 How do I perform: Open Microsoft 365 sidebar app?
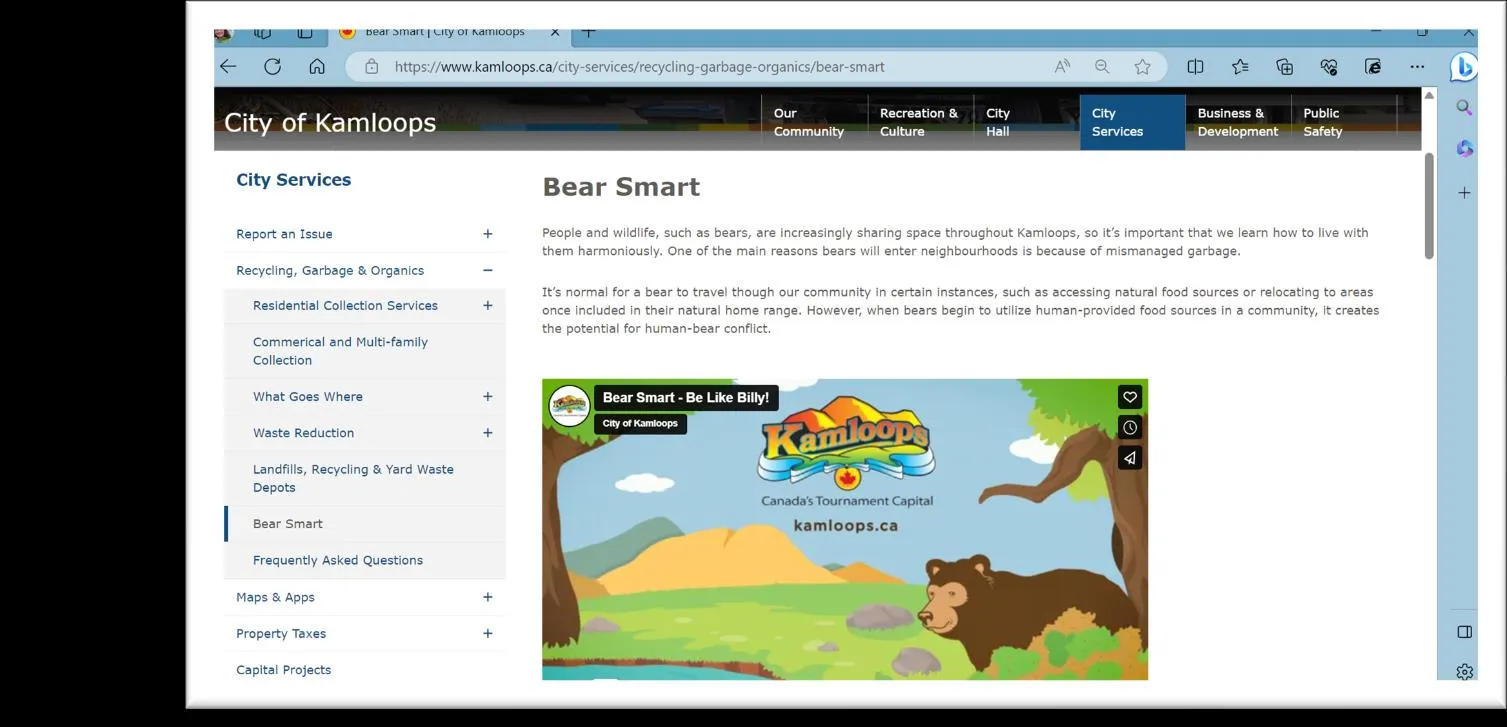pyautogui.click(x=1464, y=149)
